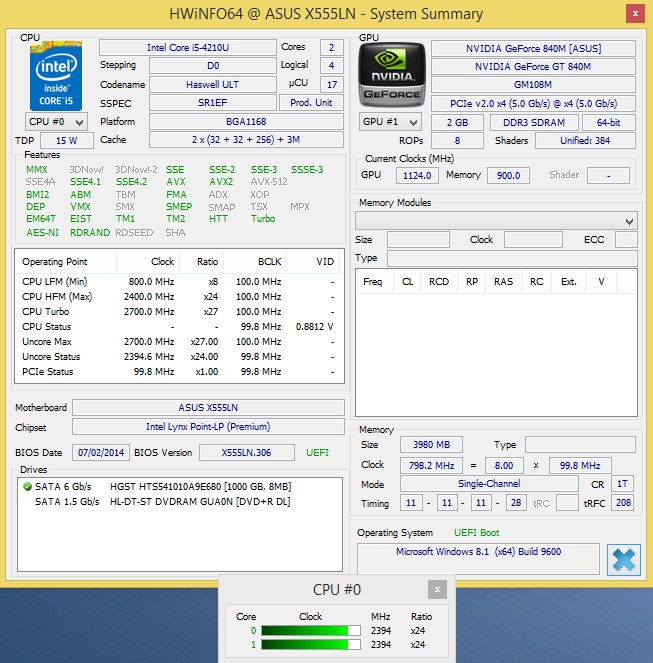Click the BIOS version X555LN.306 field
The width and height of the screenshot is (653, 663).
(247, 452)
